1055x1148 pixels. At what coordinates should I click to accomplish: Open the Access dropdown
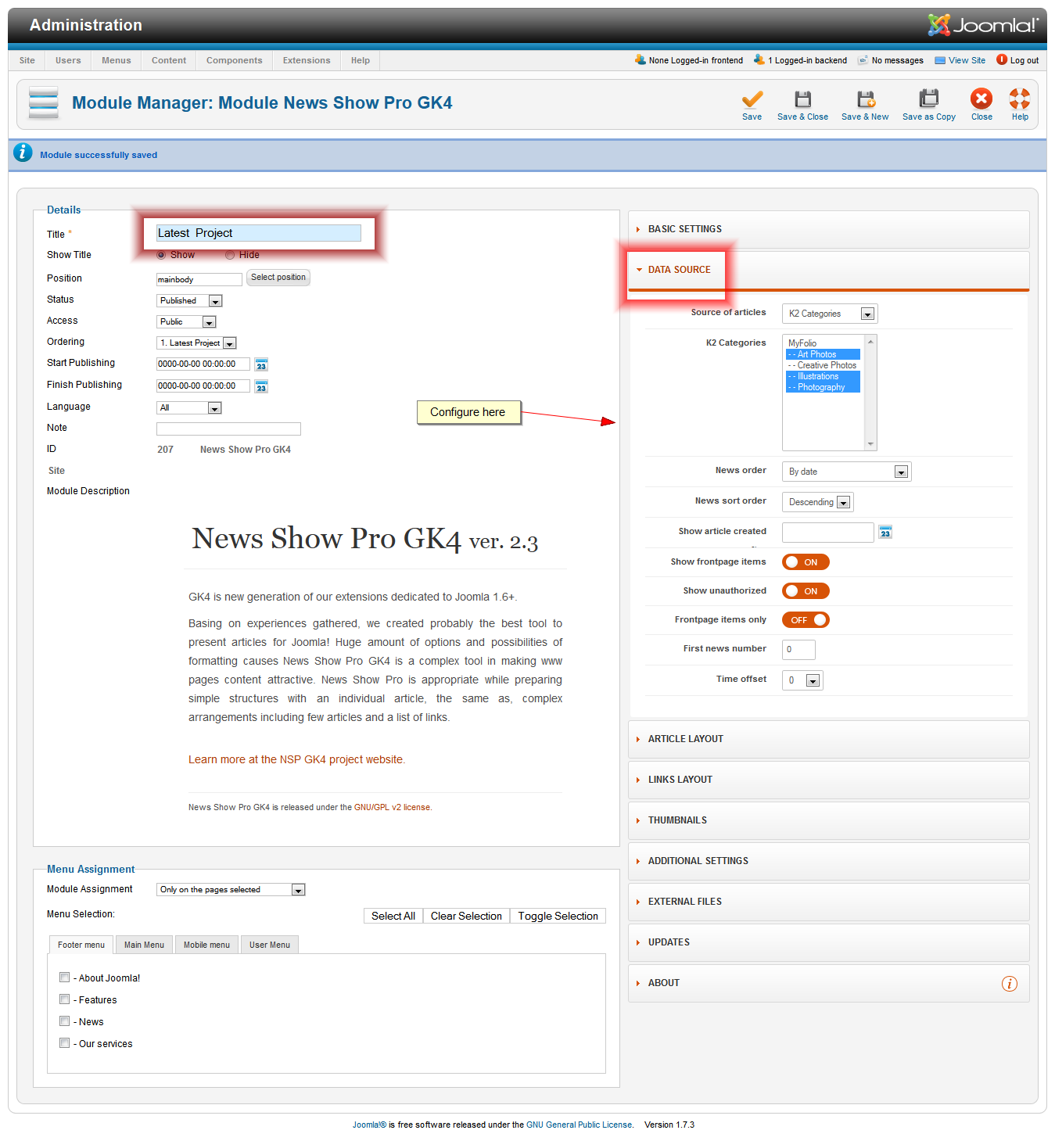tap(186, 322)
